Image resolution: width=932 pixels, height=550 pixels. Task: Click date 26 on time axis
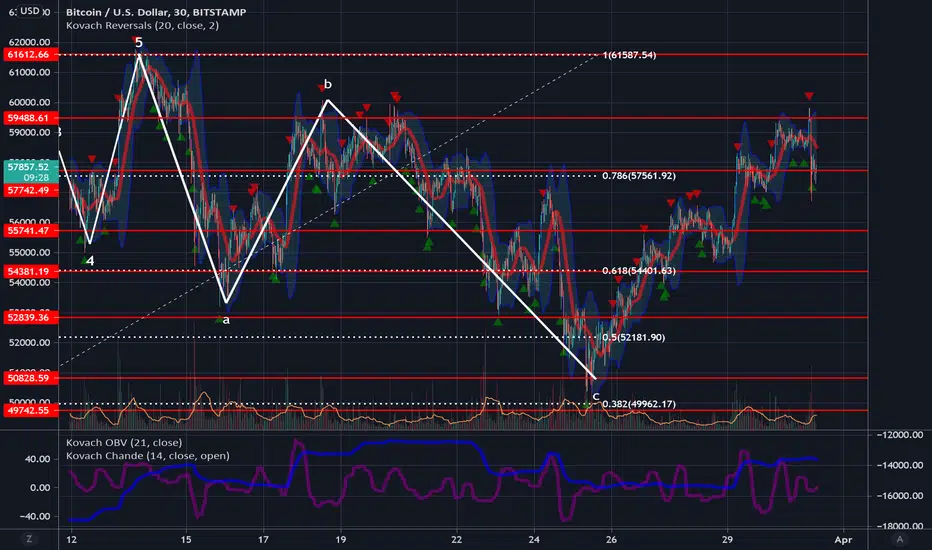coord(611,540)
